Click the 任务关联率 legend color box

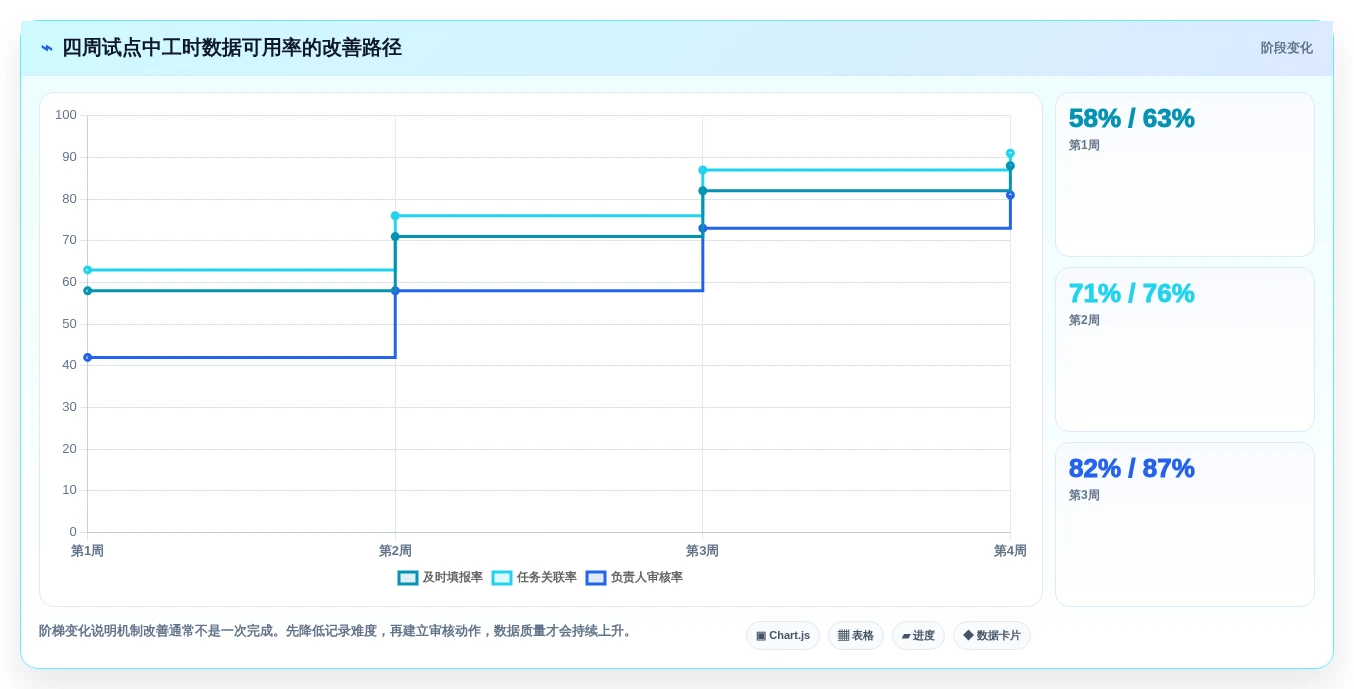pos(502,578)
